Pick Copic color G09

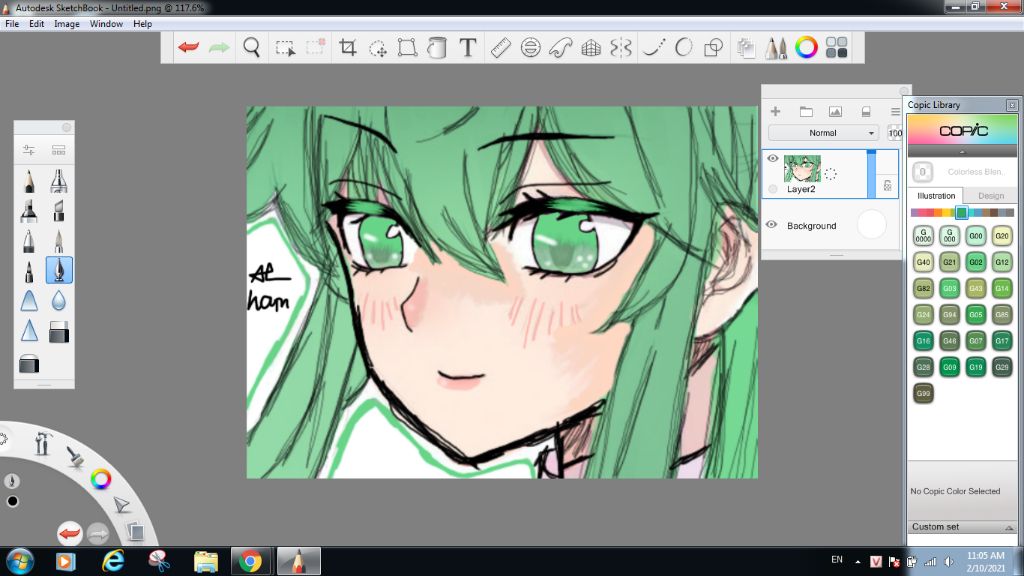950,366
